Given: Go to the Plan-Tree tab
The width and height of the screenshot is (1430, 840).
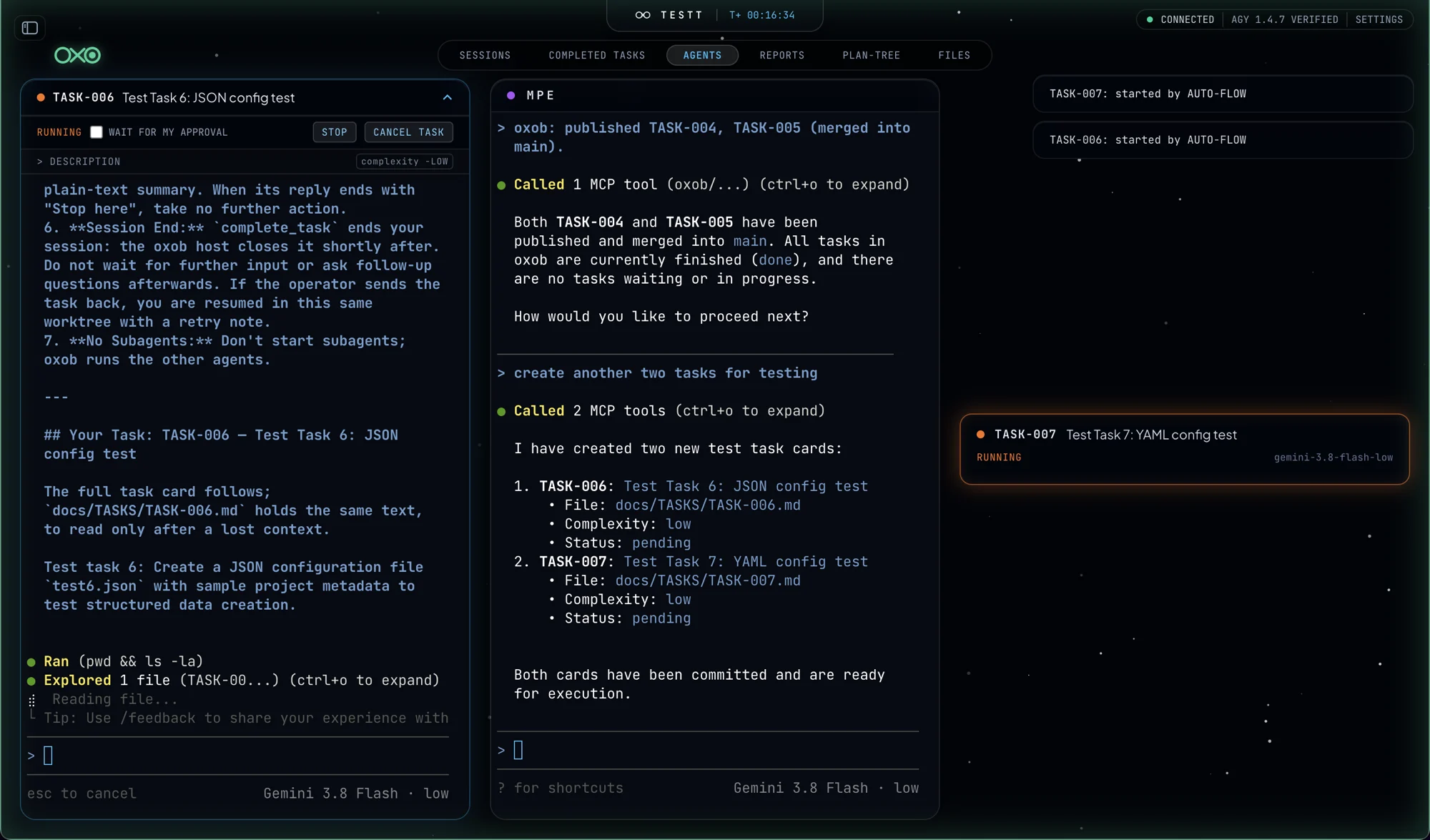Looking at the screenshot, I should (872, 55).
